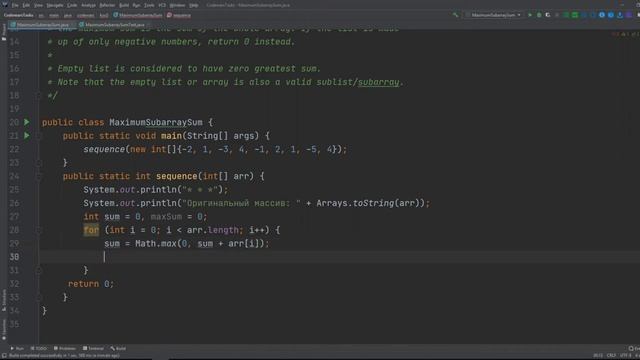Click the Debug bug icon in toolbar
640x360 pixels.
(539, 15)
